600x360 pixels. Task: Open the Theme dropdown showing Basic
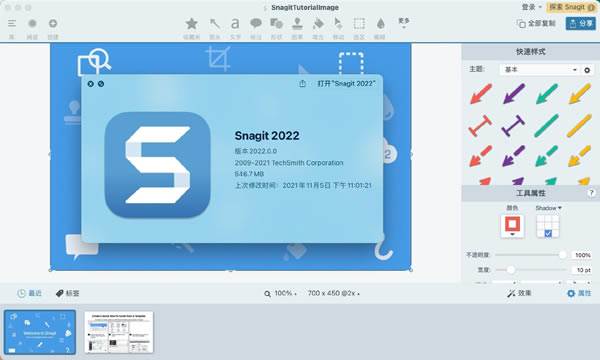coord(539,70)
